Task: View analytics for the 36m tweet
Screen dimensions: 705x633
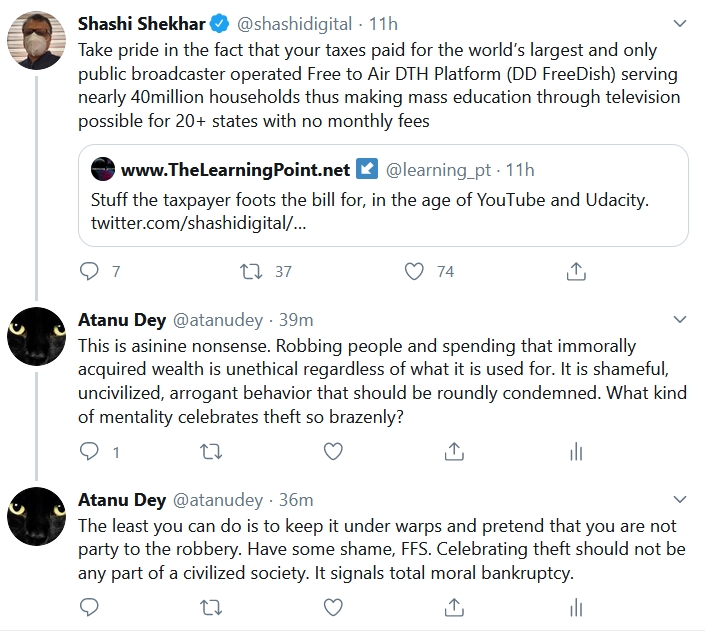Action: tap(576, 606)
